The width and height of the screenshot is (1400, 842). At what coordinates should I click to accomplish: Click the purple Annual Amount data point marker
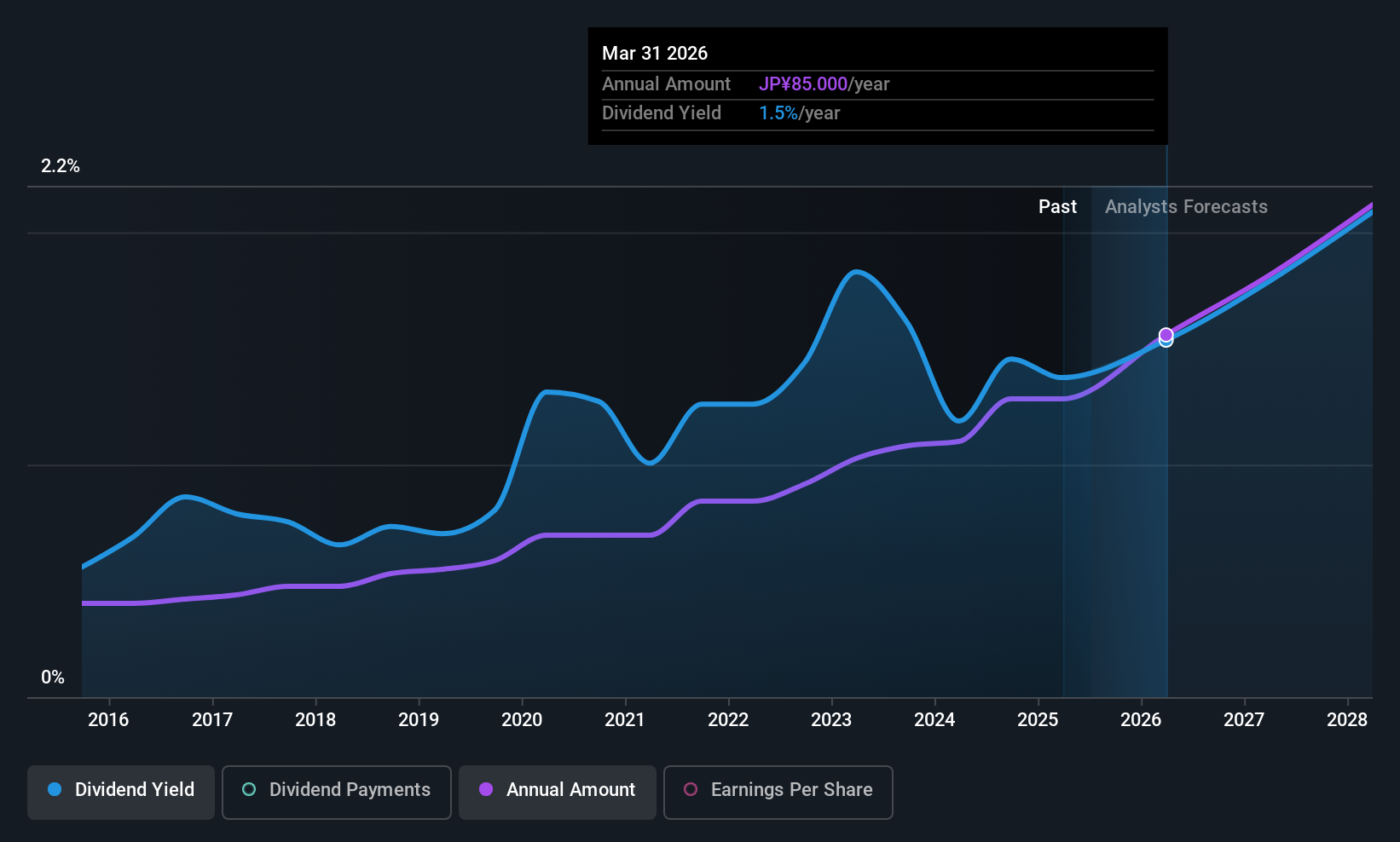pos(1166,335)
